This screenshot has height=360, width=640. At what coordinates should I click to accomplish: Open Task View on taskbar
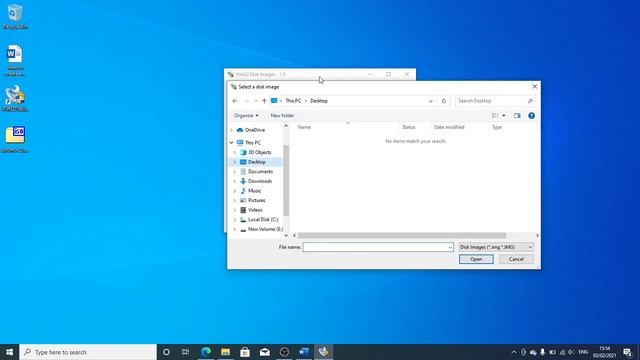pyautogui.click(x=185, y=352)
